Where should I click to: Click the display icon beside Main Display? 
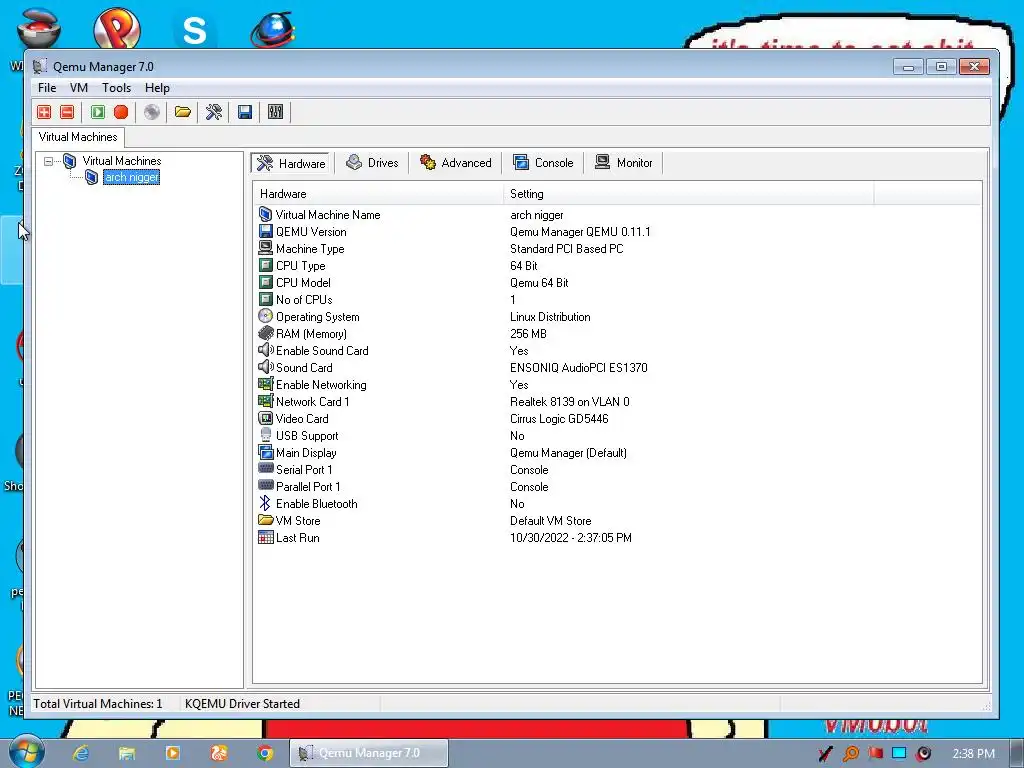265,452
